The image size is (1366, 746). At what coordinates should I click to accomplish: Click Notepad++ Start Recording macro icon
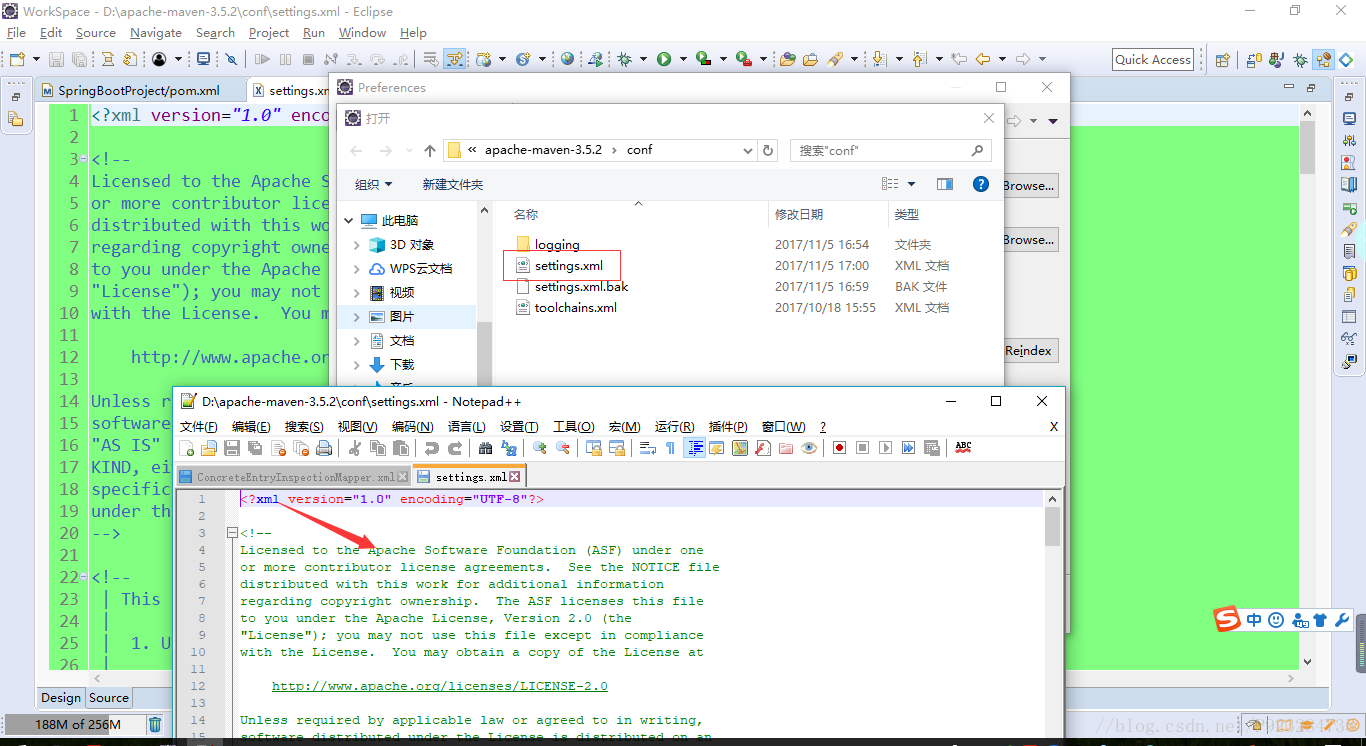(839, 448)
